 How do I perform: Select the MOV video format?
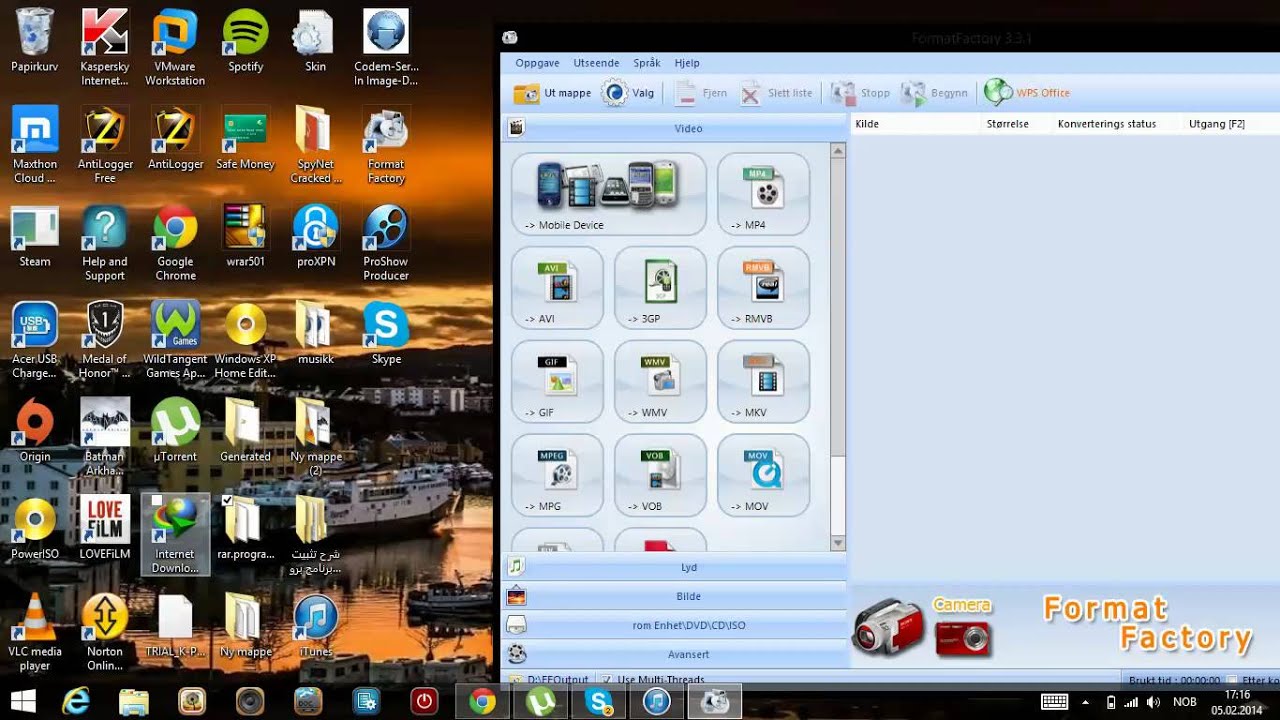point(763,475)
